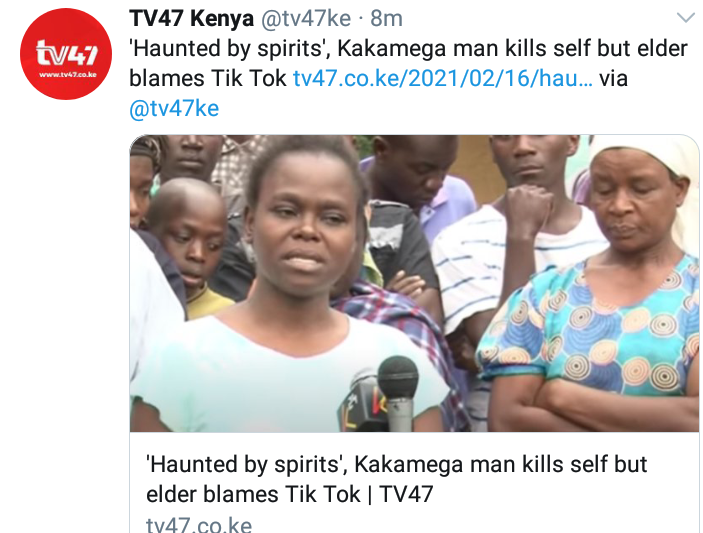The width and height of the screenshot is (703, 533).
Task: Click the word 'via' in tweet text
Action: (613, 78)
